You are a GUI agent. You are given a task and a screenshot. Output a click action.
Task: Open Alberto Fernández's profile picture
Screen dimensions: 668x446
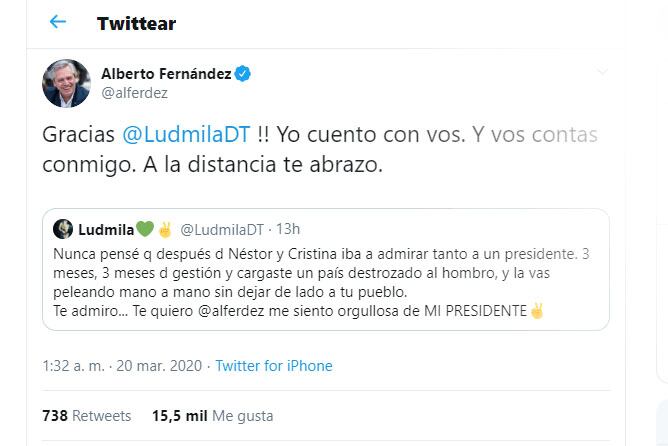66,83
